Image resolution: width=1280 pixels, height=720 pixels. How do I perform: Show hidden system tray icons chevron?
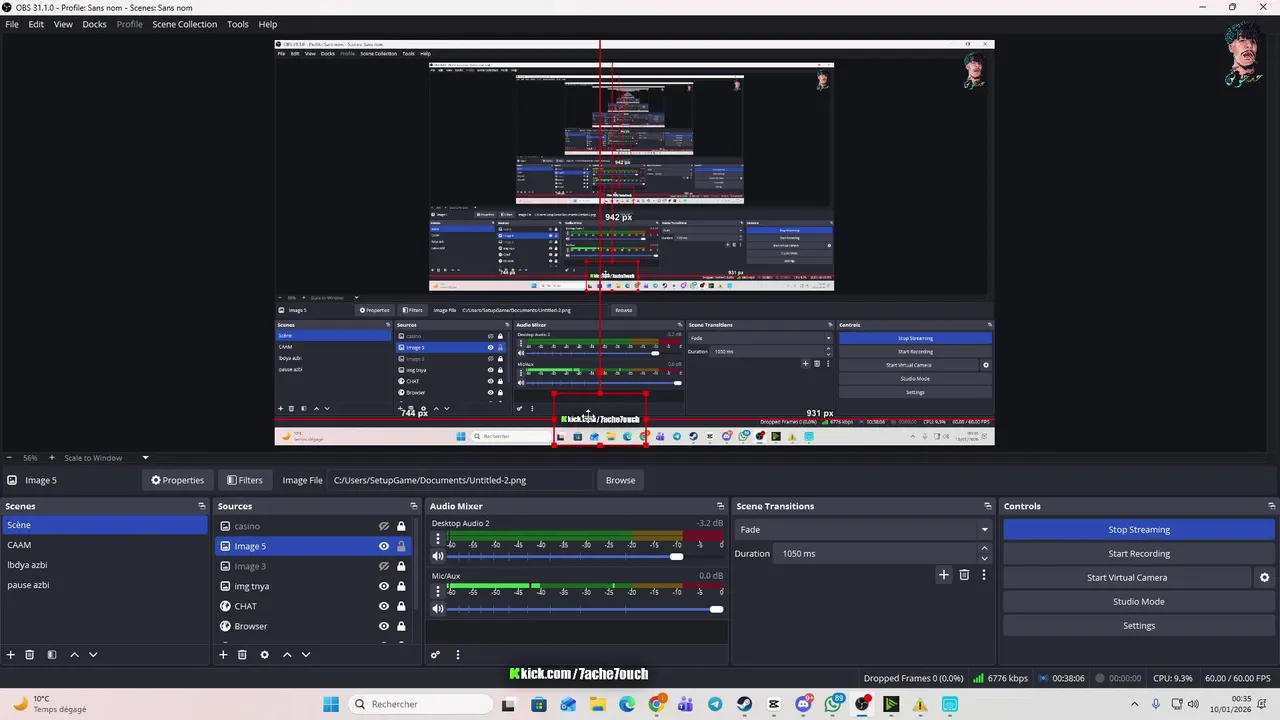coord(1134,704)
